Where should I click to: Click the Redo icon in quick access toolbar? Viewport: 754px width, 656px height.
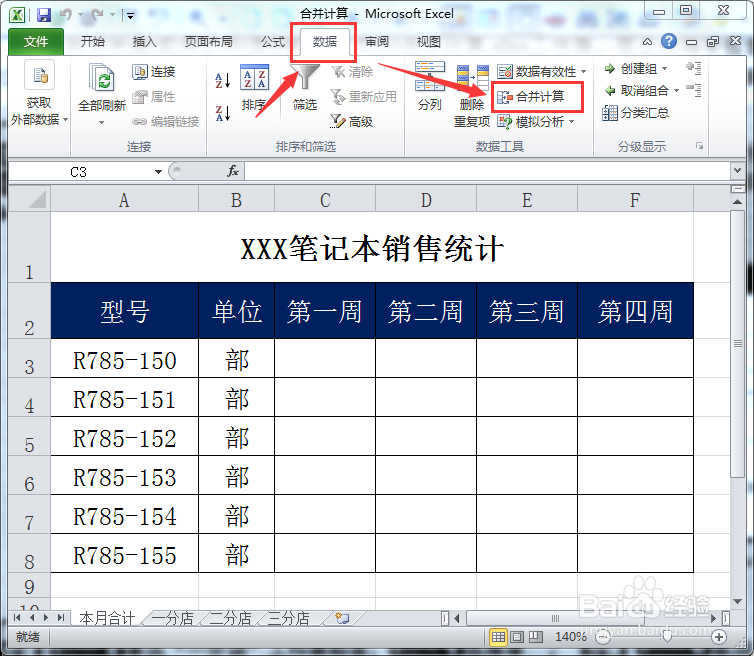[98, 15]
